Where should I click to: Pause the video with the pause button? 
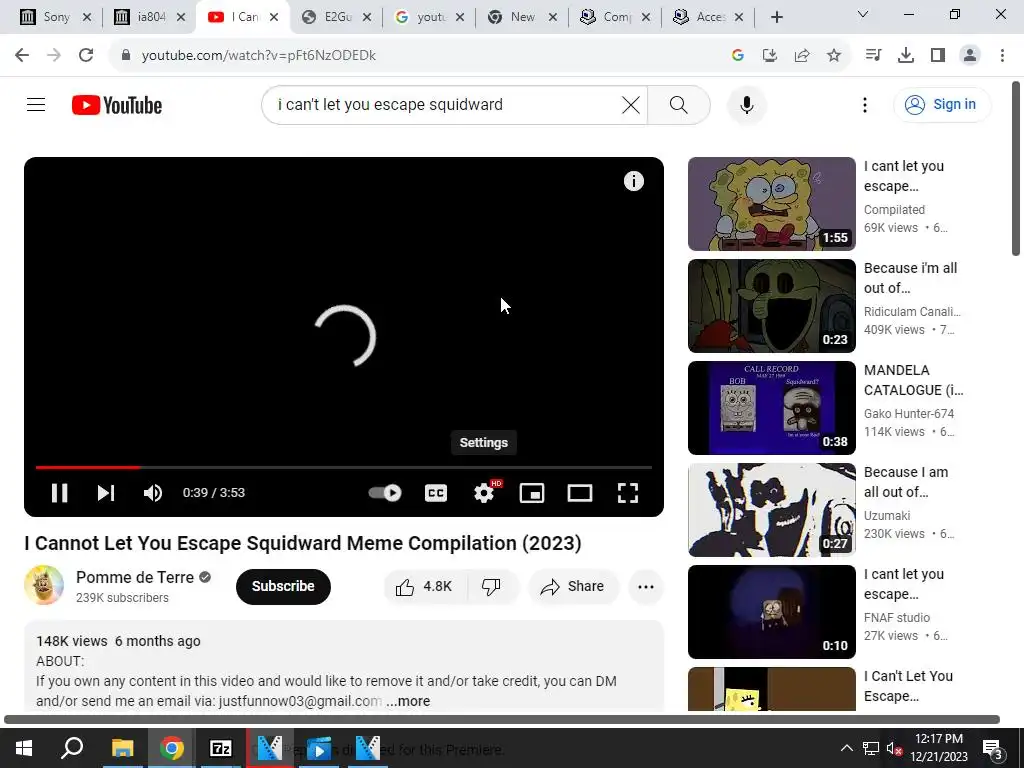59,493
